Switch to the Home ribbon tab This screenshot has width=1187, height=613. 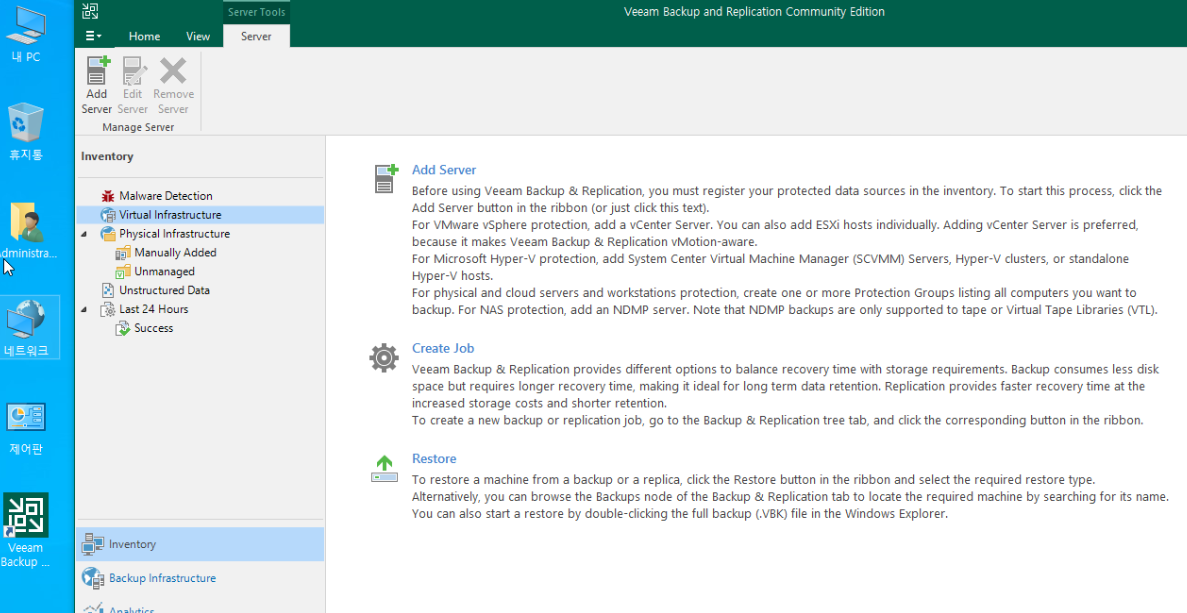click(144, 36)
